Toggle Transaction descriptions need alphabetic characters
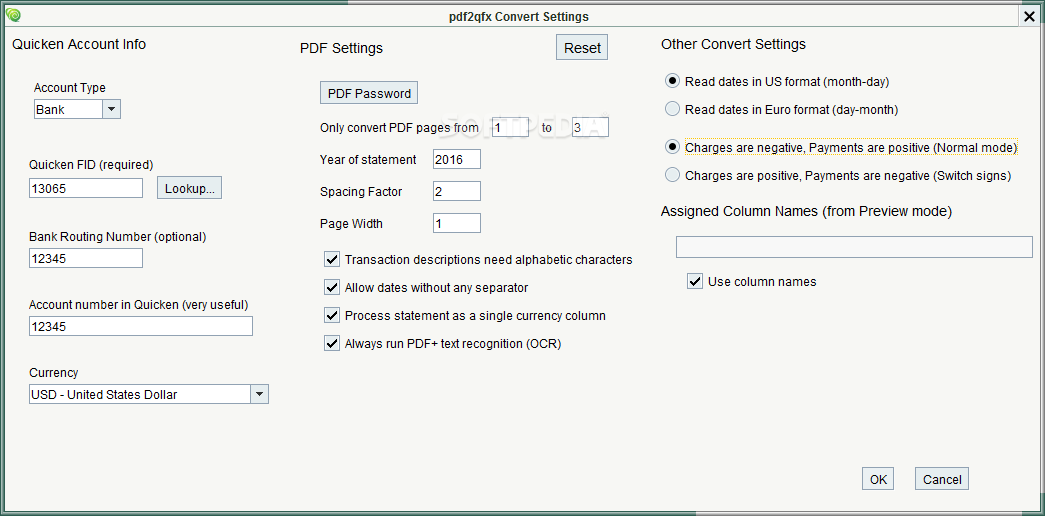1045x516 pixels. tap(331, 259)
